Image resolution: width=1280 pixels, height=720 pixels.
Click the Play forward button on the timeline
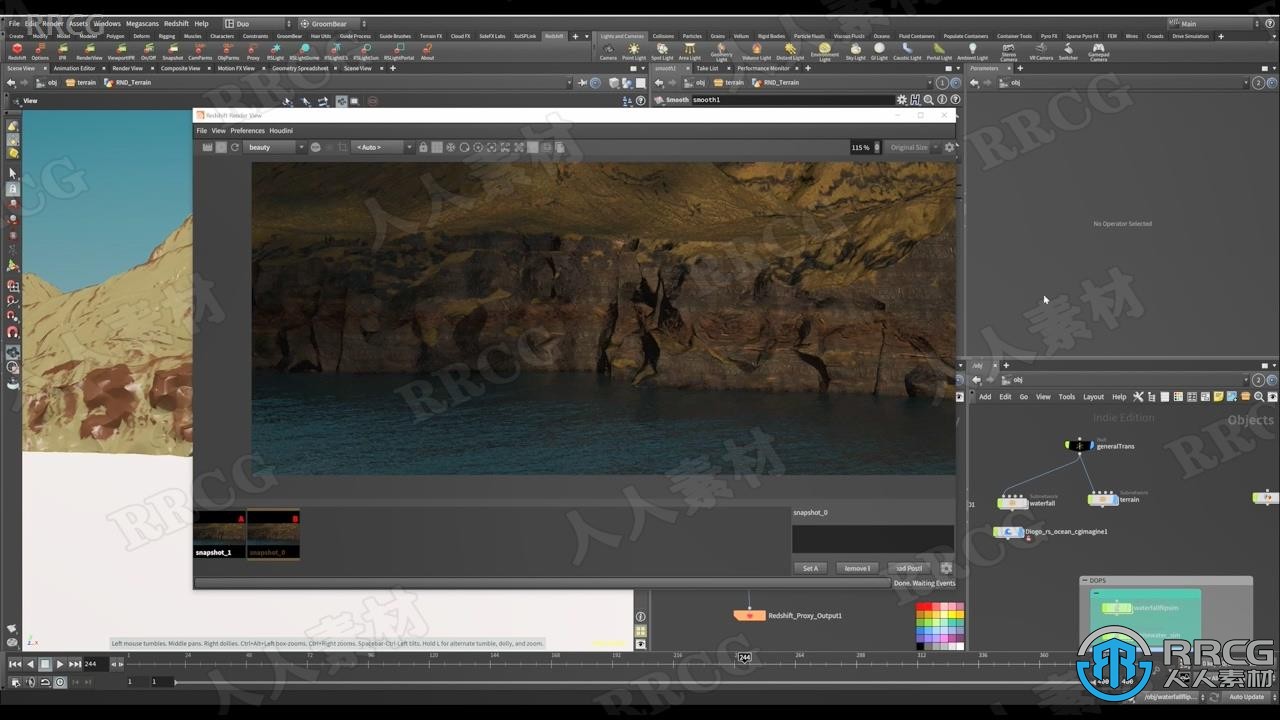pyautogui.click(x=60, y=664)
